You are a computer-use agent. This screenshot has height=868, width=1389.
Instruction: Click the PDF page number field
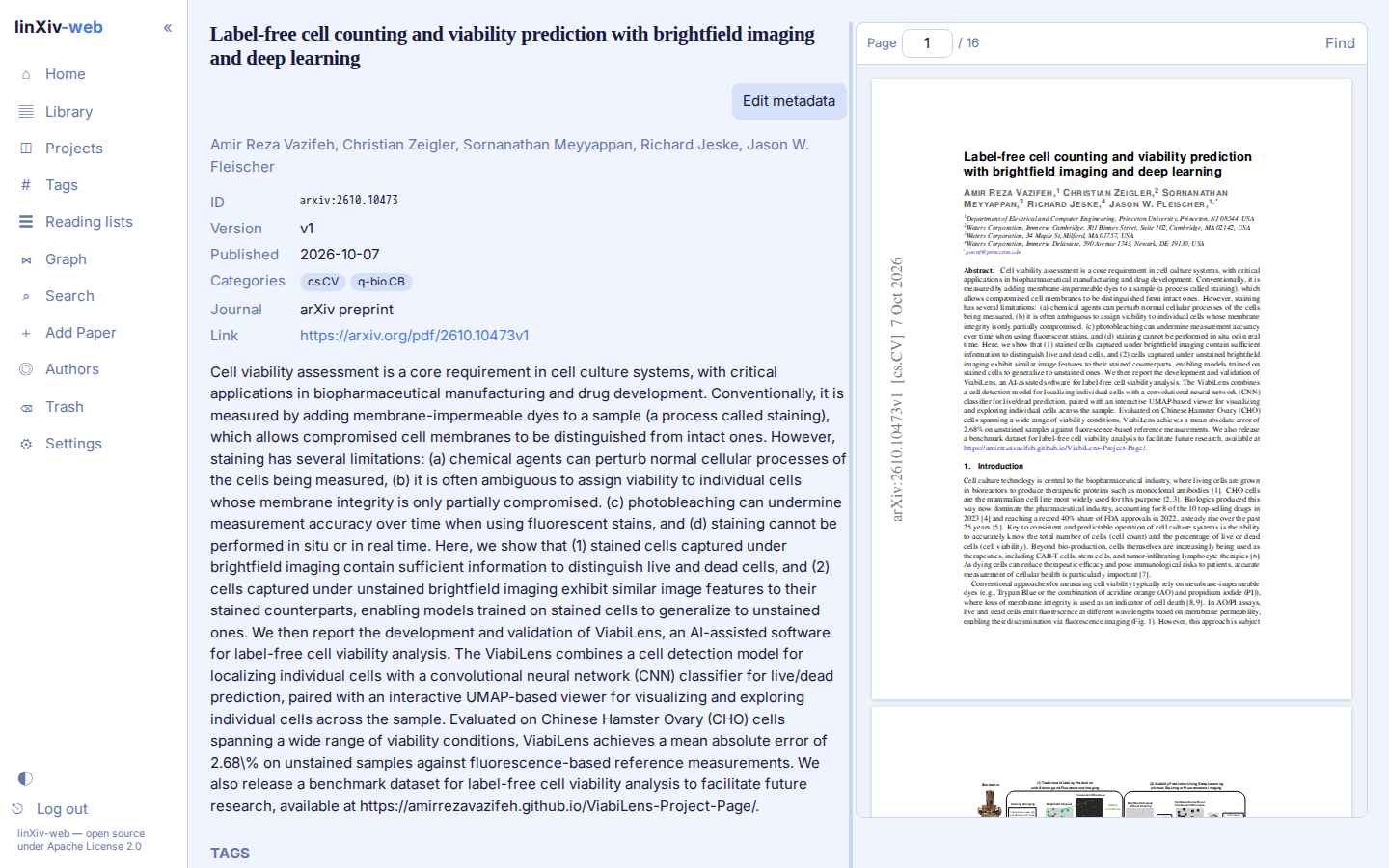click(927, 43)
